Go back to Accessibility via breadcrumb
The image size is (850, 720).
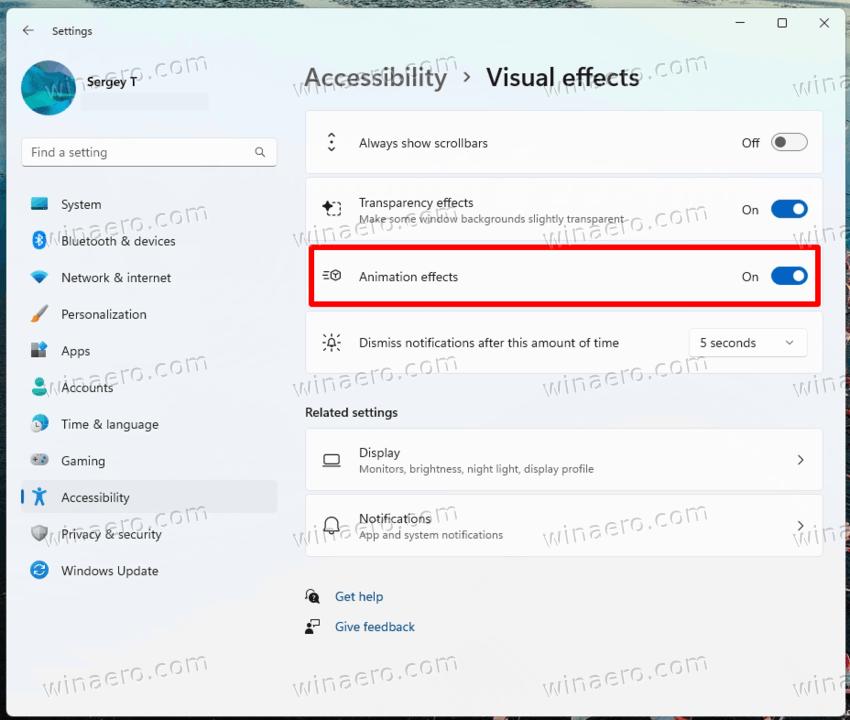tap(376, 78)
